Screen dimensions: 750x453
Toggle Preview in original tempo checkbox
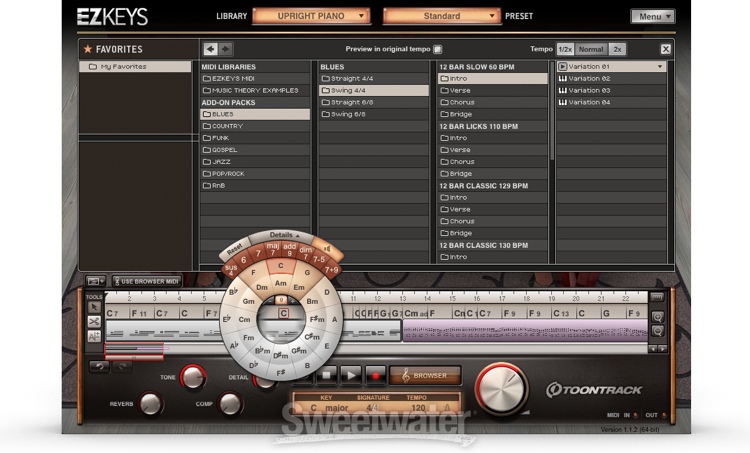tap(437, 49)
